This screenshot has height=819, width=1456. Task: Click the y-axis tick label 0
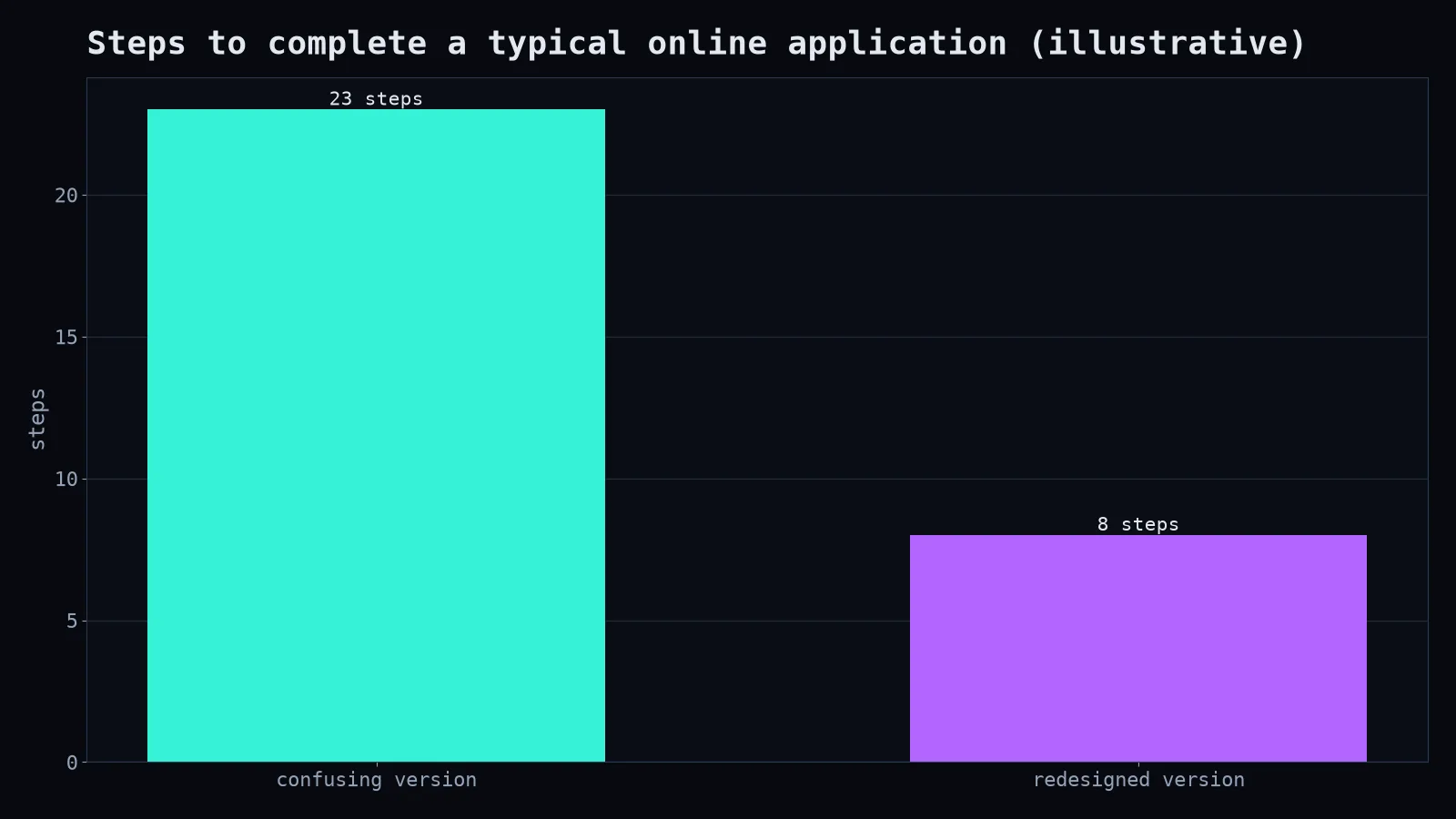point(72,763)
